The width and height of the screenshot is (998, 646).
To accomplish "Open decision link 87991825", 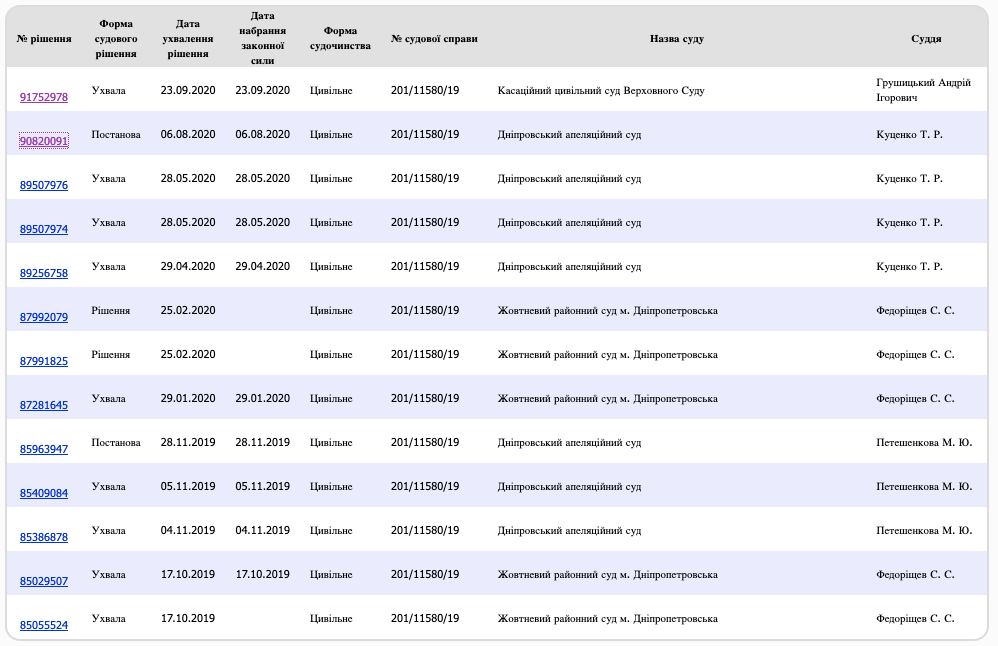I will pyautogui.click(x=44, y=361).
